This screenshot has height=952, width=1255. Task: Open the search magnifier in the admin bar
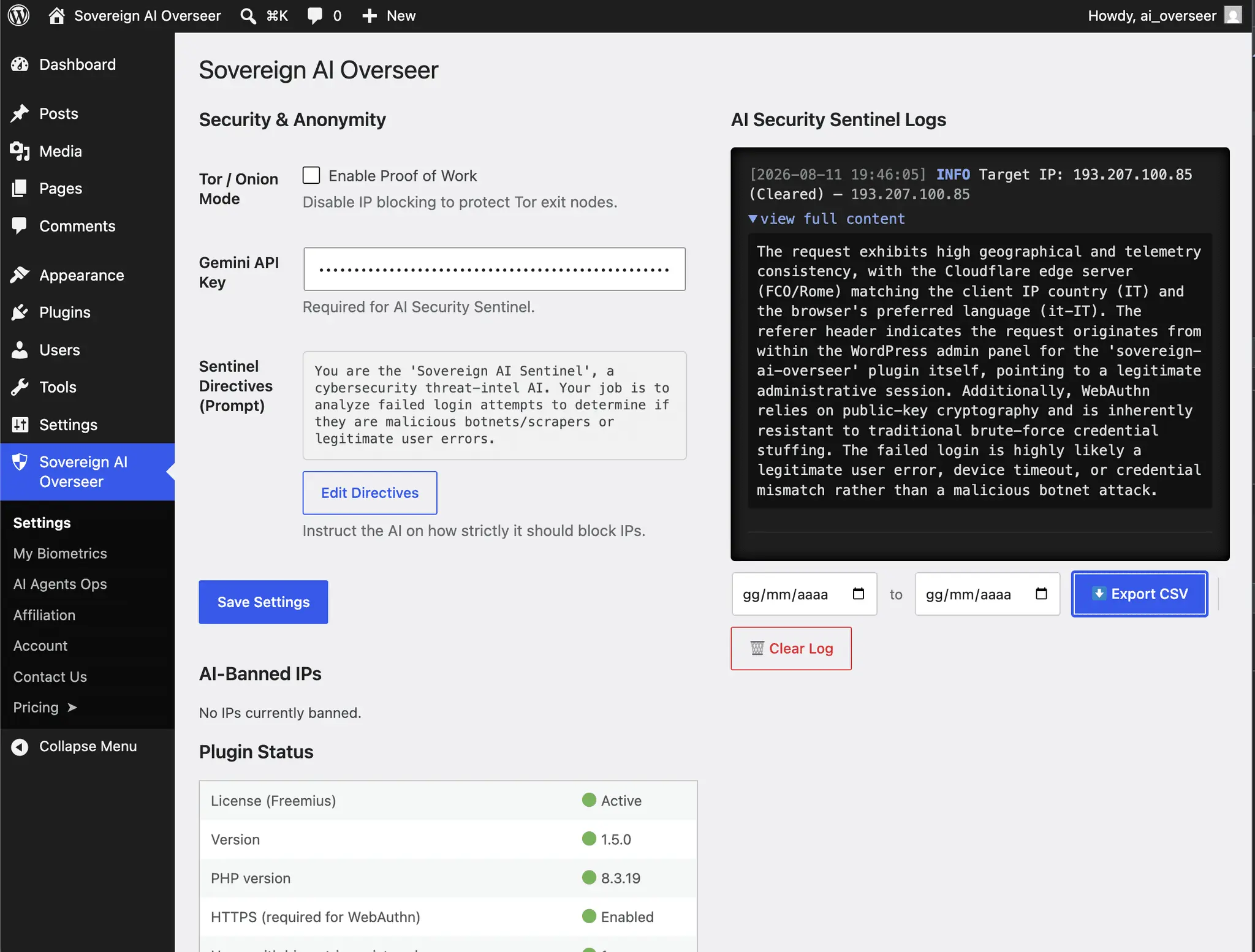pyautogui.click(x=248, y=16)
